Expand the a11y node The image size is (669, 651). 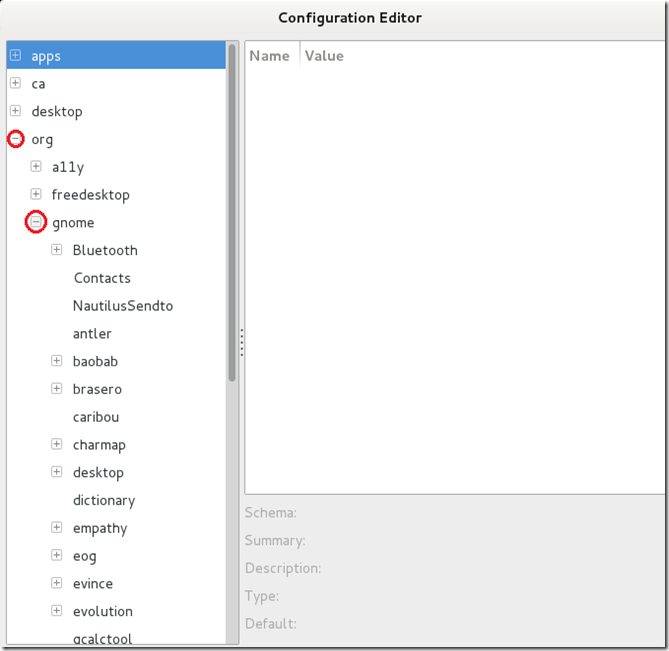click(x=36, y=166)
